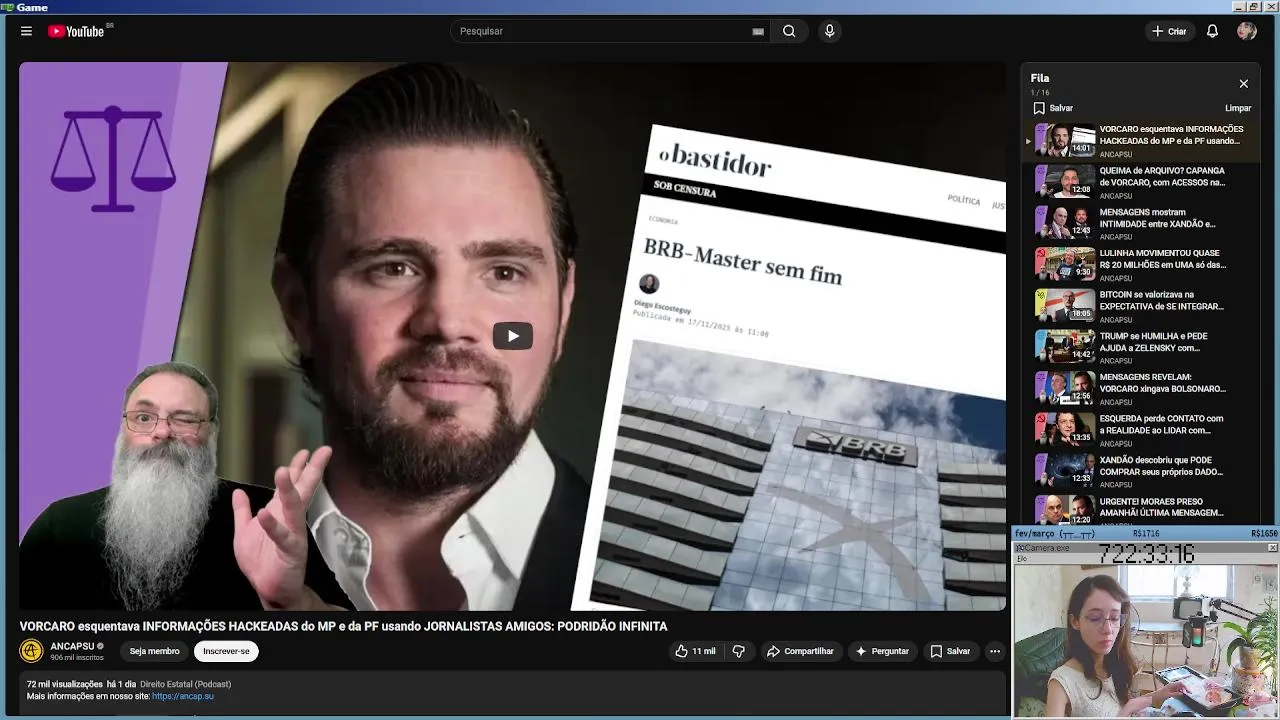Image resolution: width=1280 pixels, height=720 pixels.
Task: Close the Camera.exe overlay window
Action: point(1272,548)
